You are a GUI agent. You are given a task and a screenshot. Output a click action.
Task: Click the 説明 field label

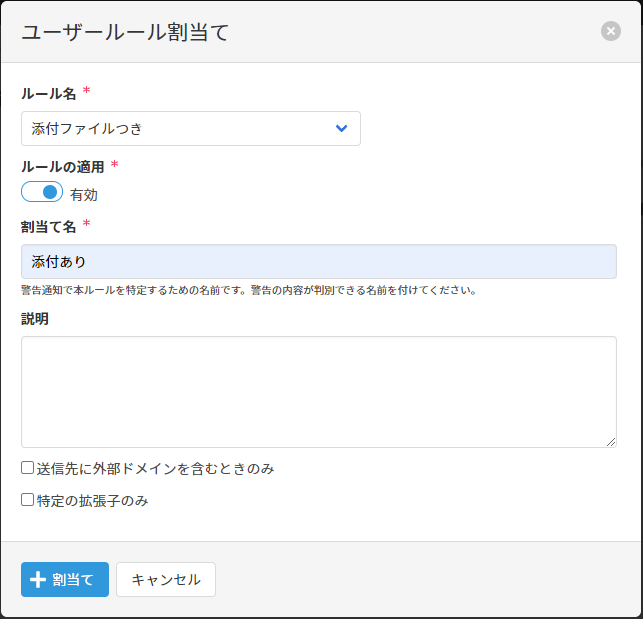point(35,319)
